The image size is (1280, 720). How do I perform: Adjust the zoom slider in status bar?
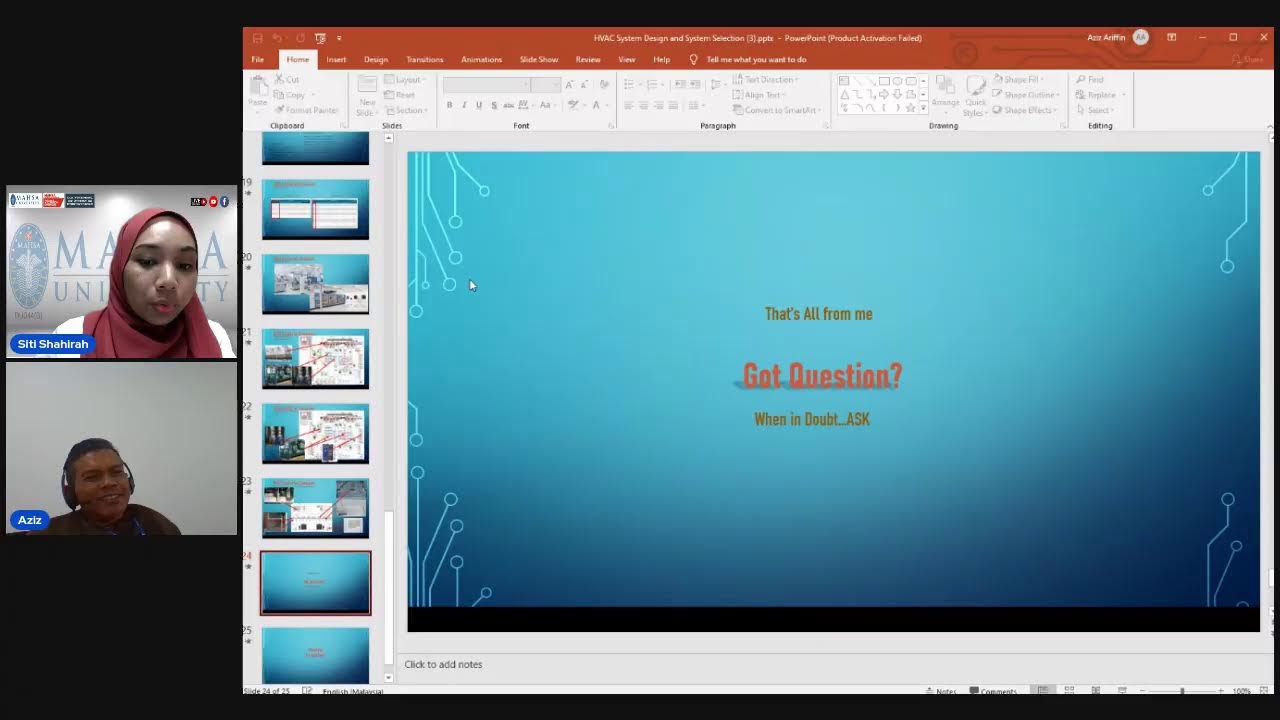[1182, 691]
